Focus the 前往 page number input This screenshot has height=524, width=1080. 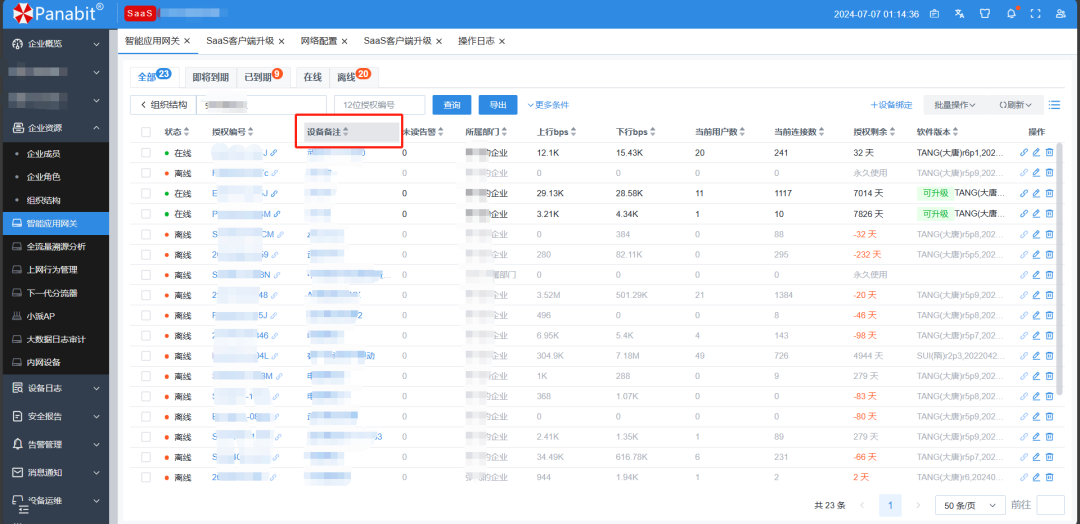point(1050,505)
